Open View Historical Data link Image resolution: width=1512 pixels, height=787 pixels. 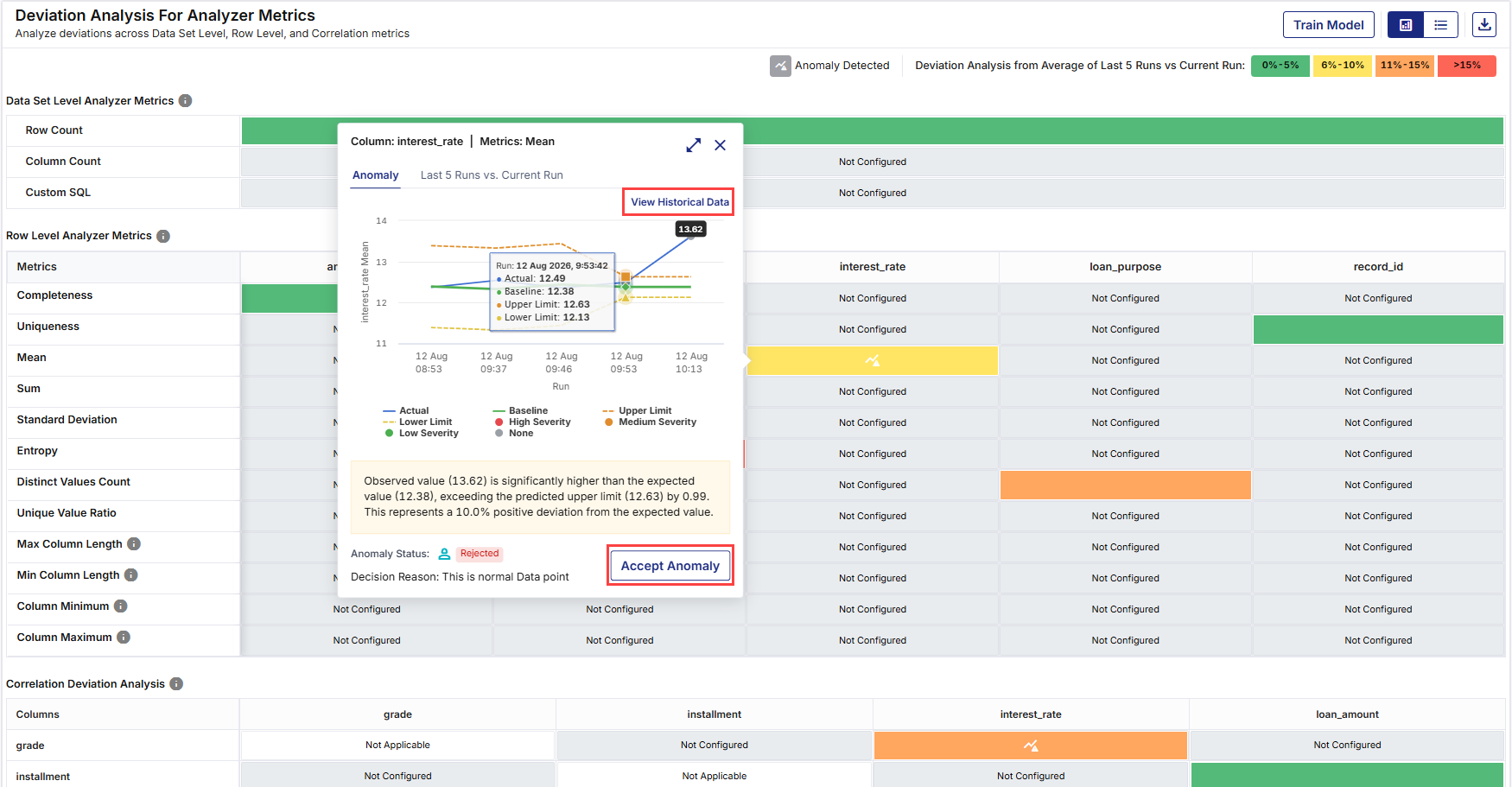(679, 202)
